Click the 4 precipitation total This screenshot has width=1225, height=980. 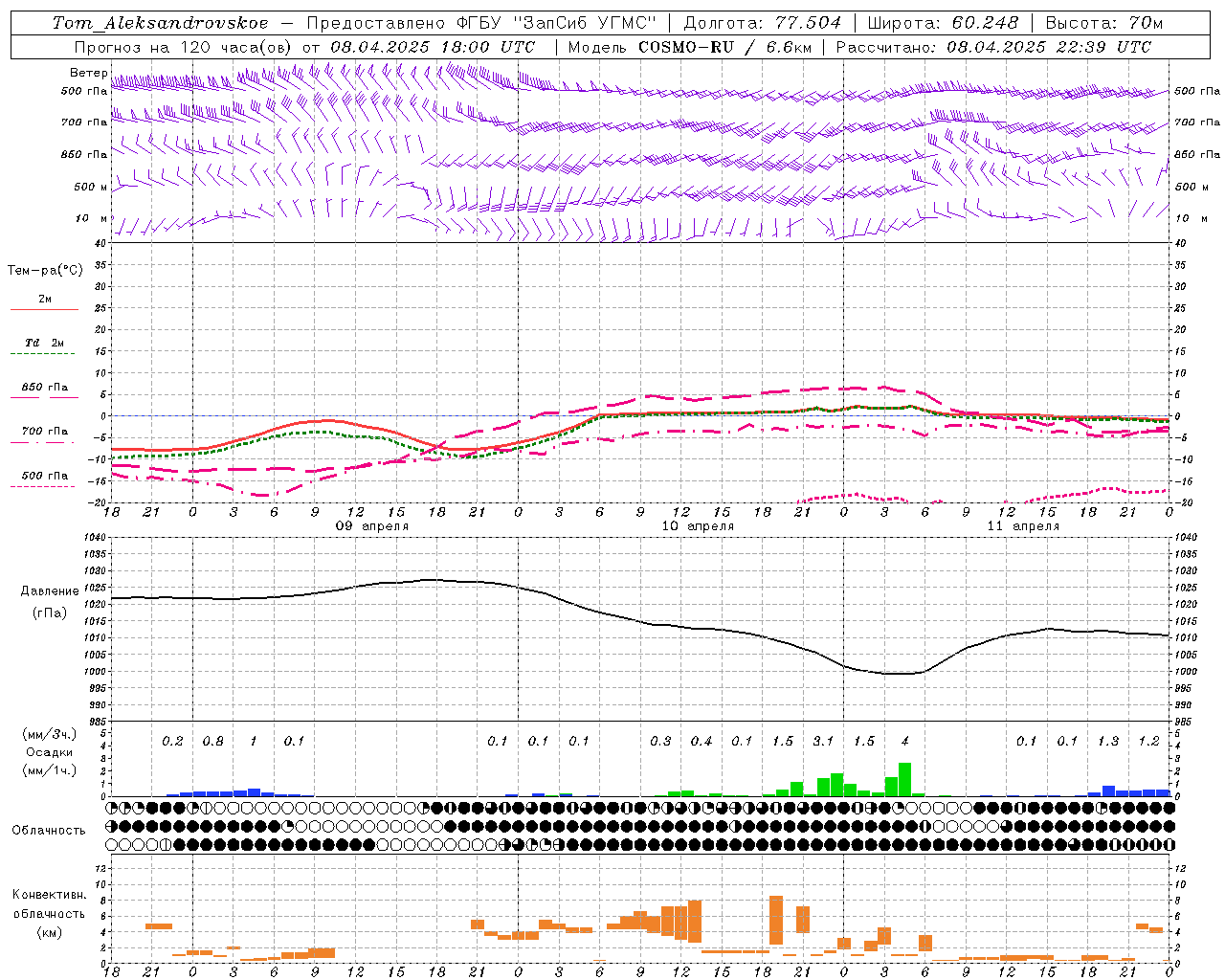tap(905, 741)
